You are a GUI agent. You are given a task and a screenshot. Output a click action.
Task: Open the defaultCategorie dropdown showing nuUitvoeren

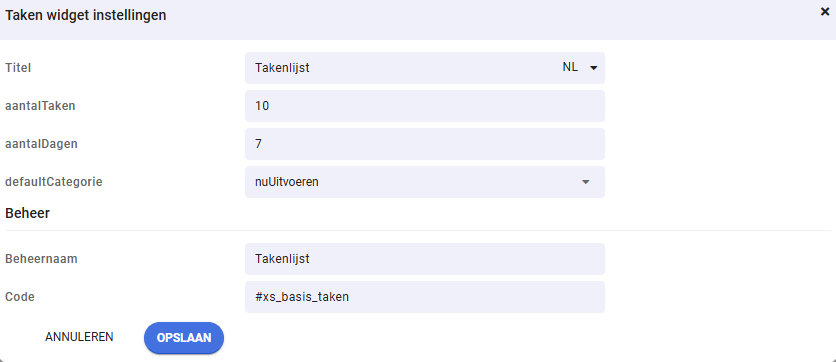click(425, 182)
